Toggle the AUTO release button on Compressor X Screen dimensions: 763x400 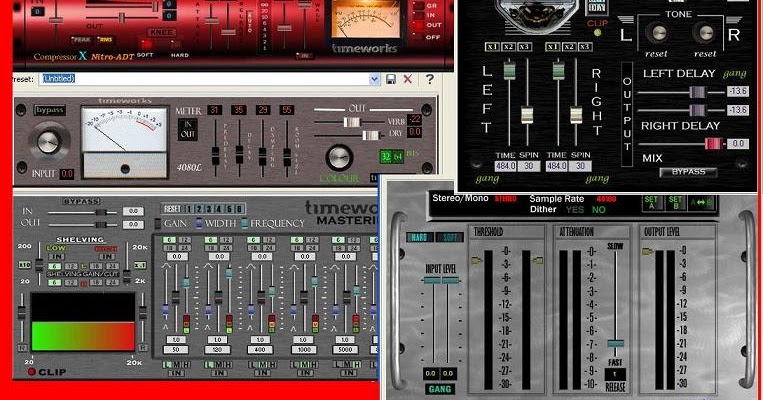coord(250,22)
